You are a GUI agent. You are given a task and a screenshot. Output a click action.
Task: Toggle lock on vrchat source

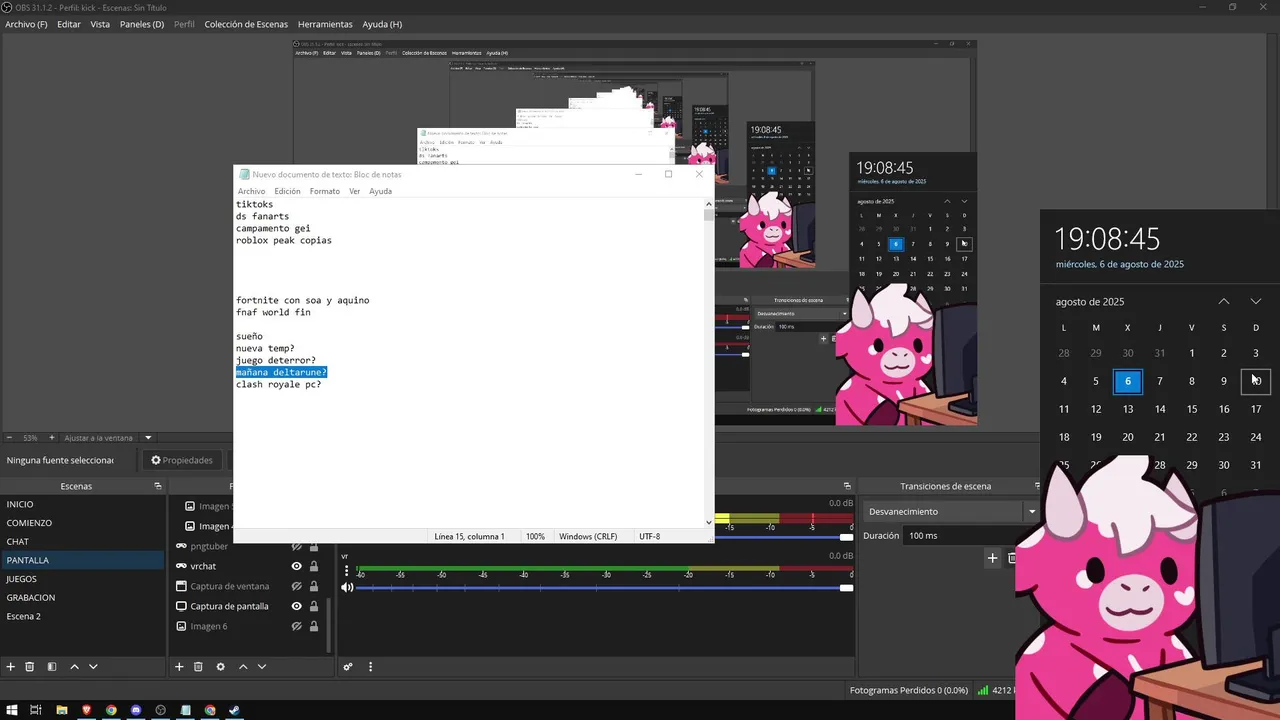(x=314, y=566)
